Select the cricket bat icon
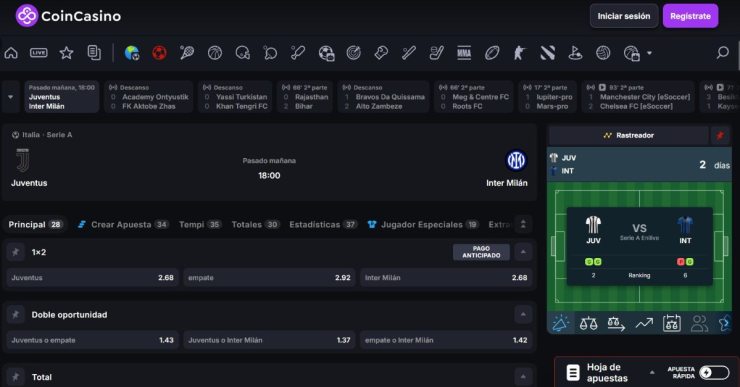This screenshot has width=740, height=387. (298, 53)
